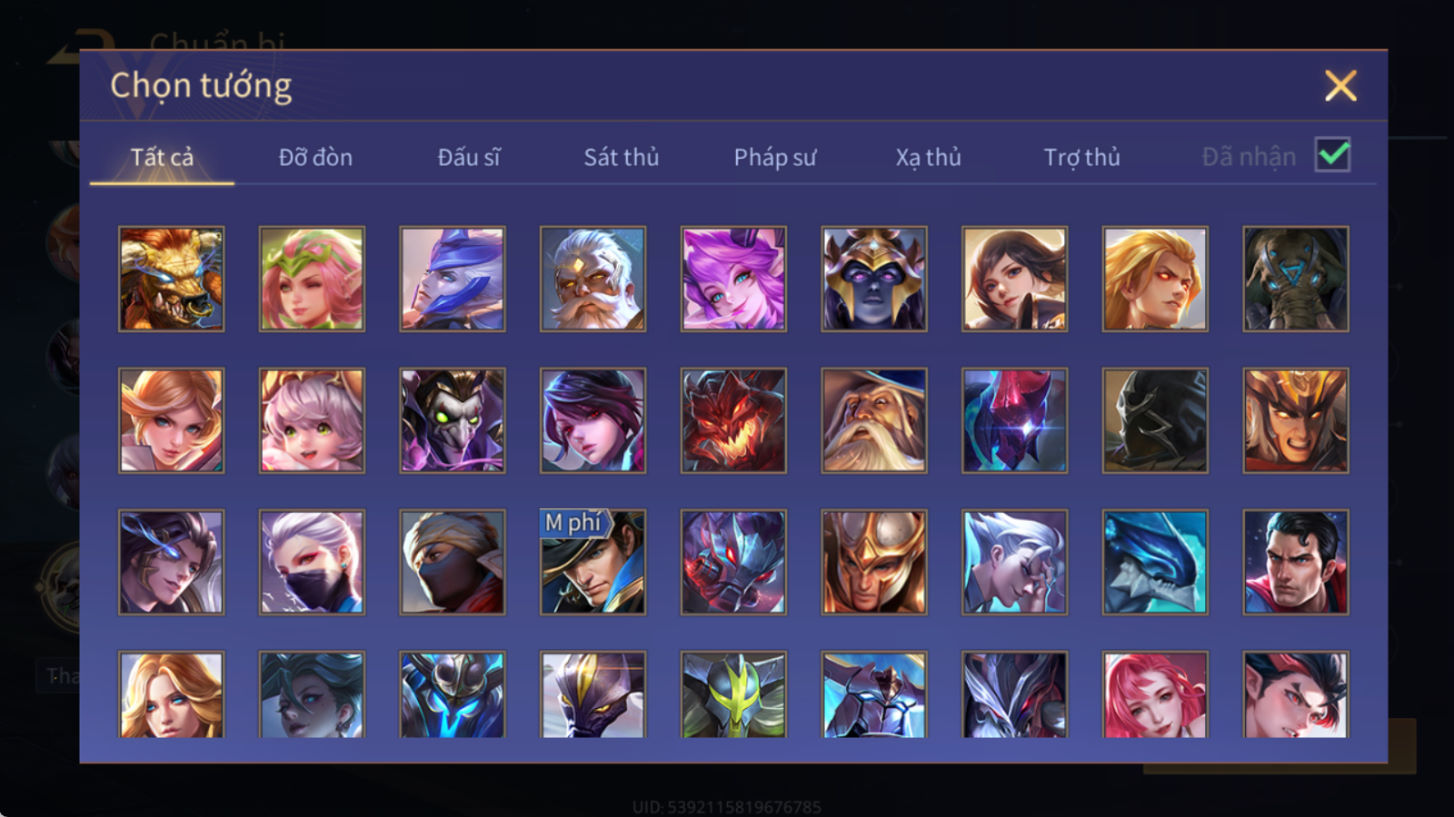This screenshot has width=1454, height=817.
Task: Toggle the "Đã nhận" checkbox
Action: (1333, 155)
